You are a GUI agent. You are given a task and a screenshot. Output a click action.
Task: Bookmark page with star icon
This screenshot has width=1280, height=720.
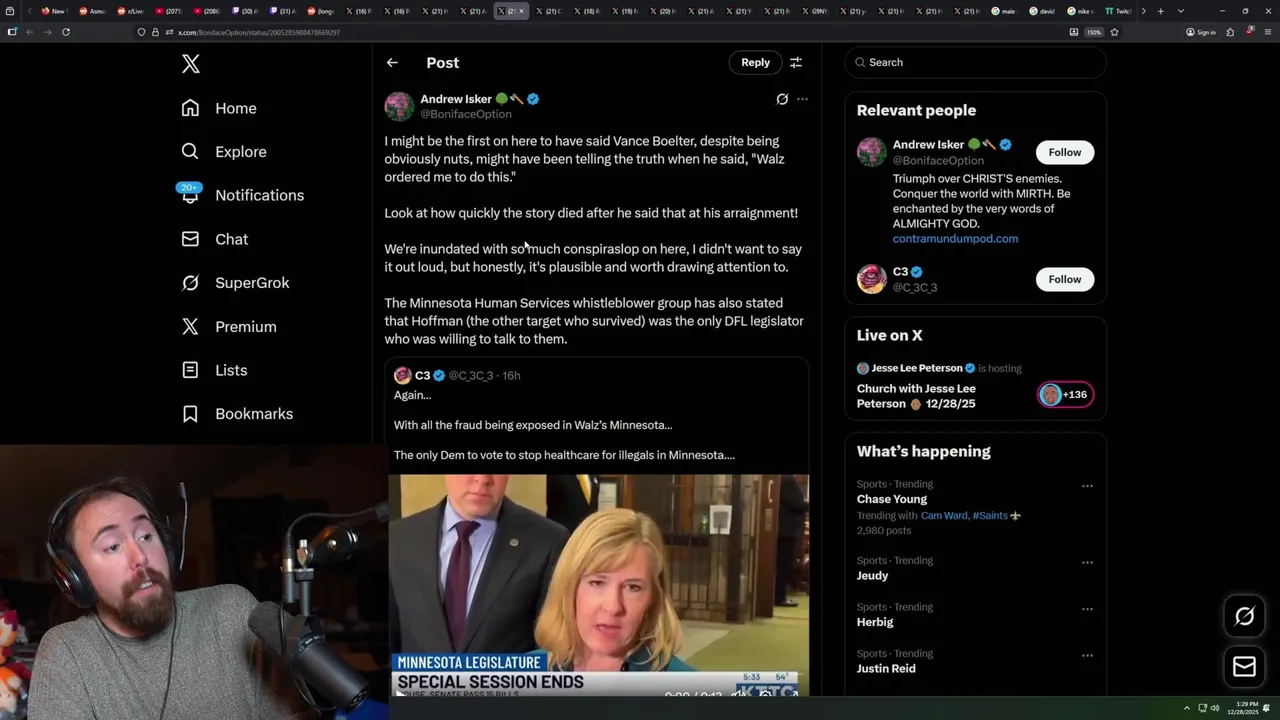1114,32
